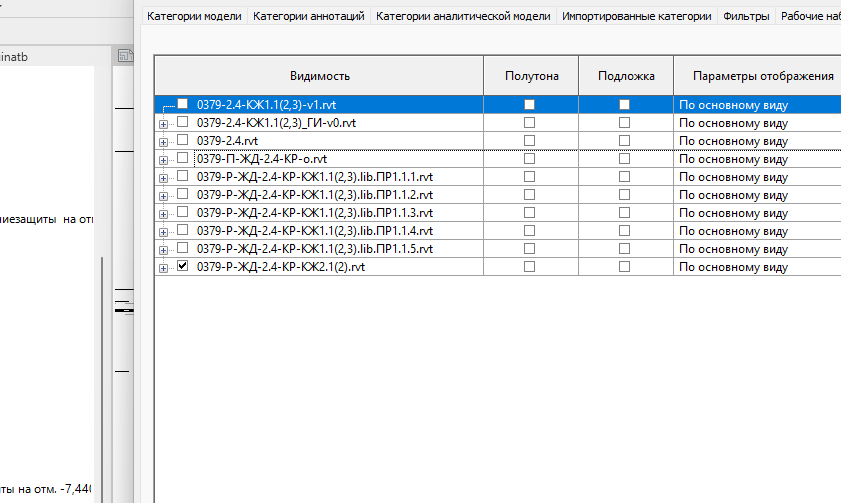This screenshot has width=841, height=503.
Task: Go to the Импортированные категории tab
Action: click(x=637, y=16)
